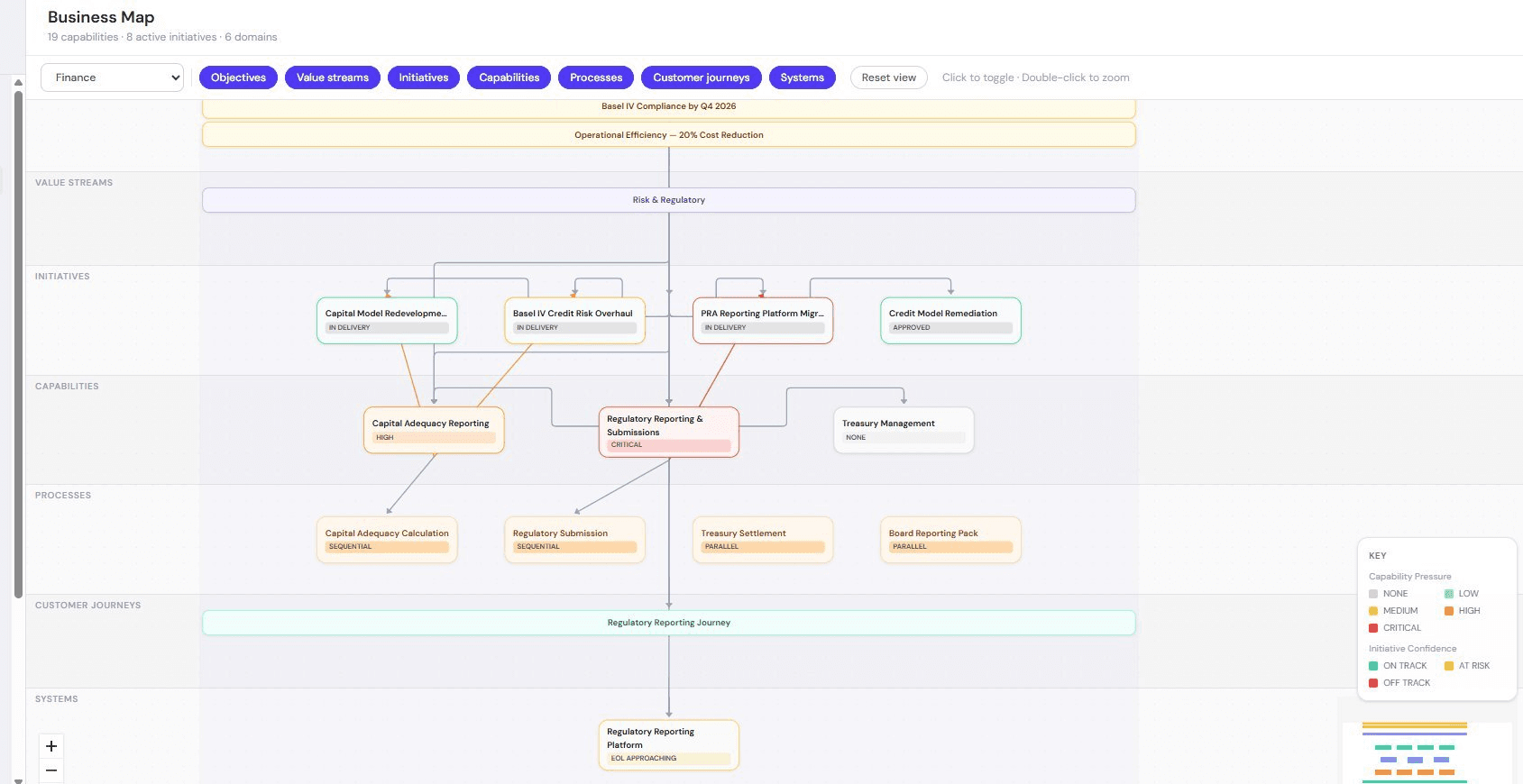Select the Treasury Management capability node

tap(904, 431)
